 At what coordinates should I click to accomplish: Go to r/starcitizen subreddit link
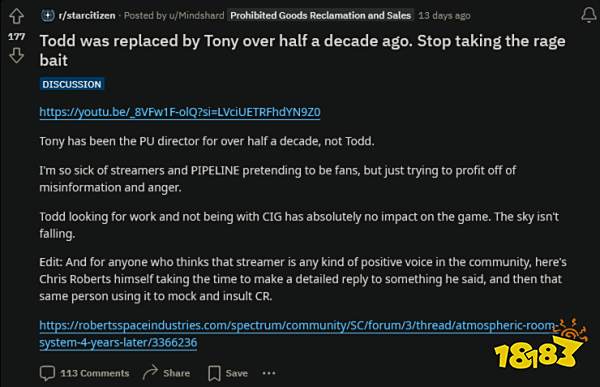(x=87, y=16)
